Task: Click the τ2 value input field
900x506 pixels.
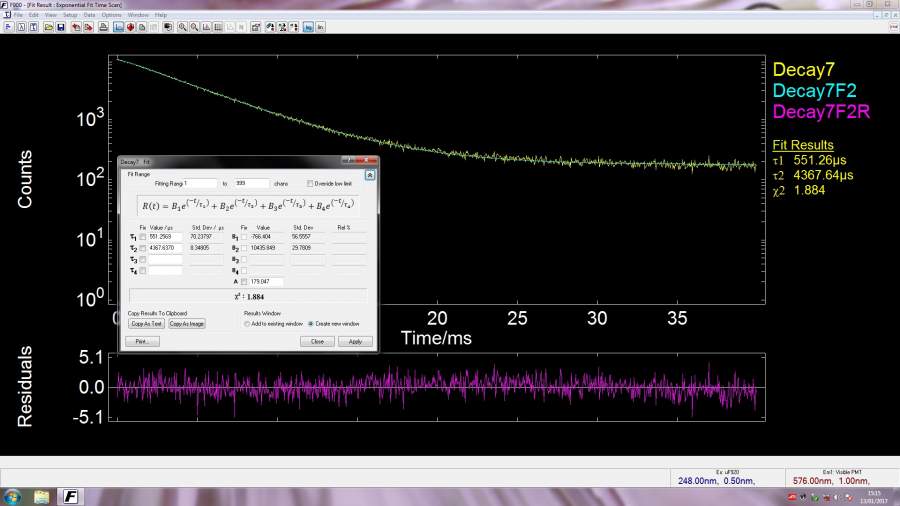Action: point(164,248)
